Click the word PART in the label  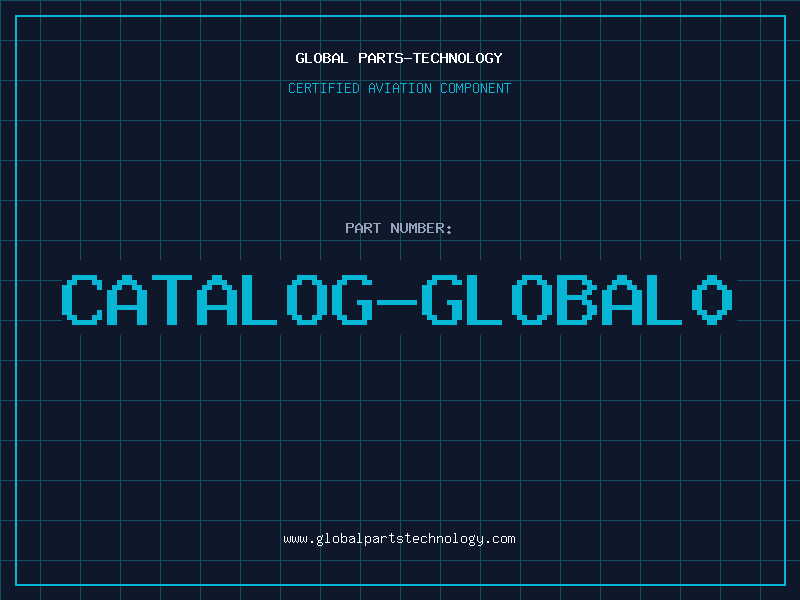pyautogui.click(x=362, y=228)
